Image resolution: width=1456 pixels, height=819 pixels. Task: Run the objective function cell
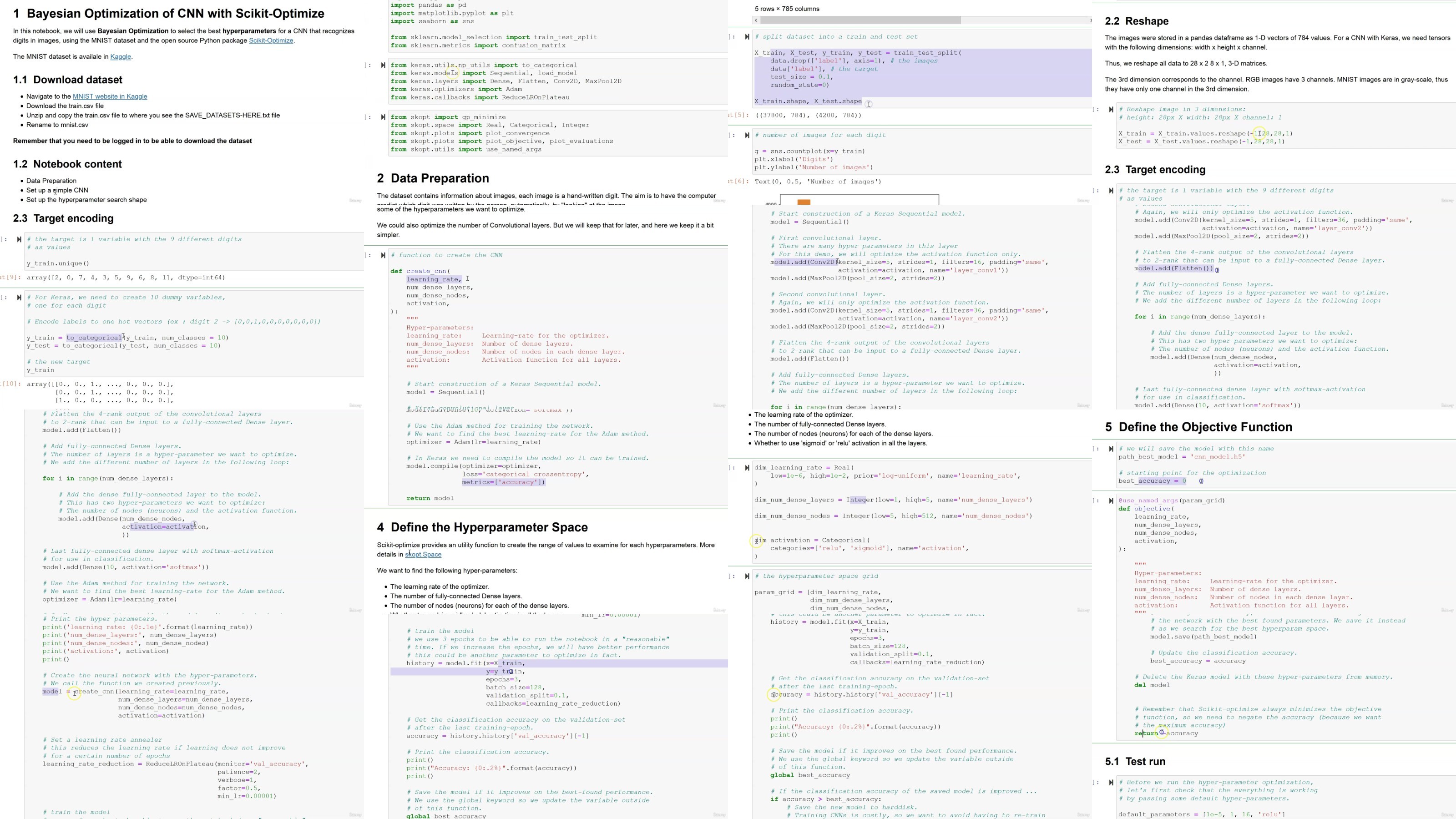coord(1111,501)
